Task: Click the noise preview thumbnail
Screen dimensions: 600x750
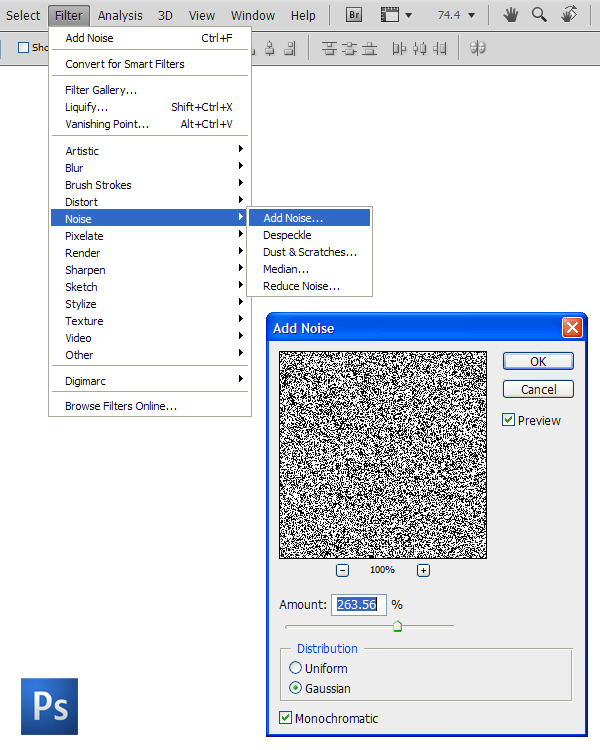Action: [383, 455]
